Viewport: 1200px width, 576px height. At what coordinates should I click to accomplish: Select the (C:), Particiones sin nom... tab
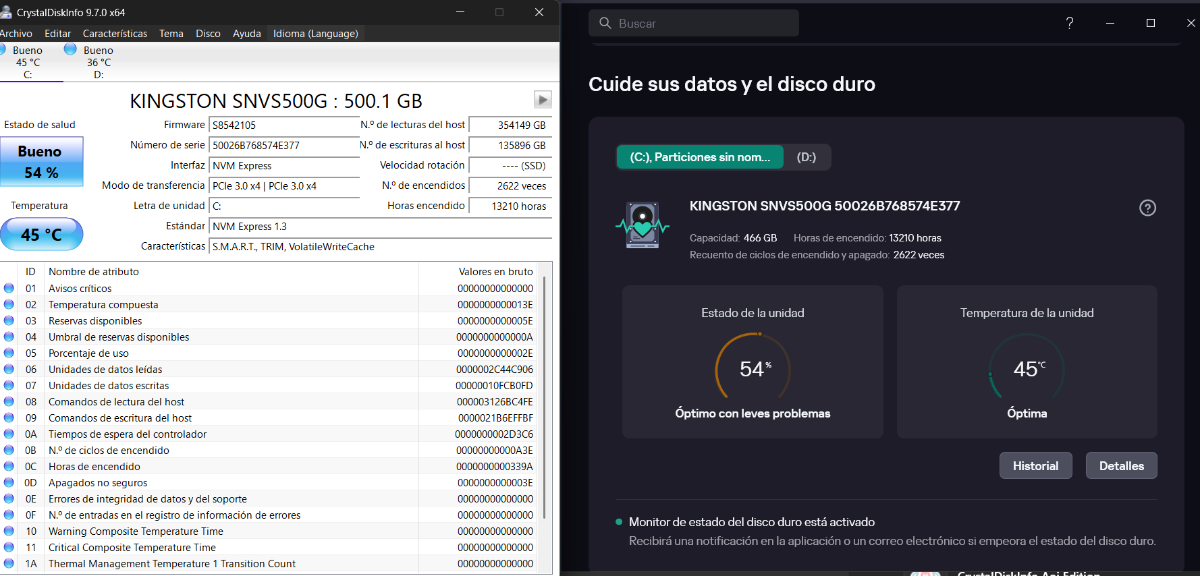coord(700,157)
